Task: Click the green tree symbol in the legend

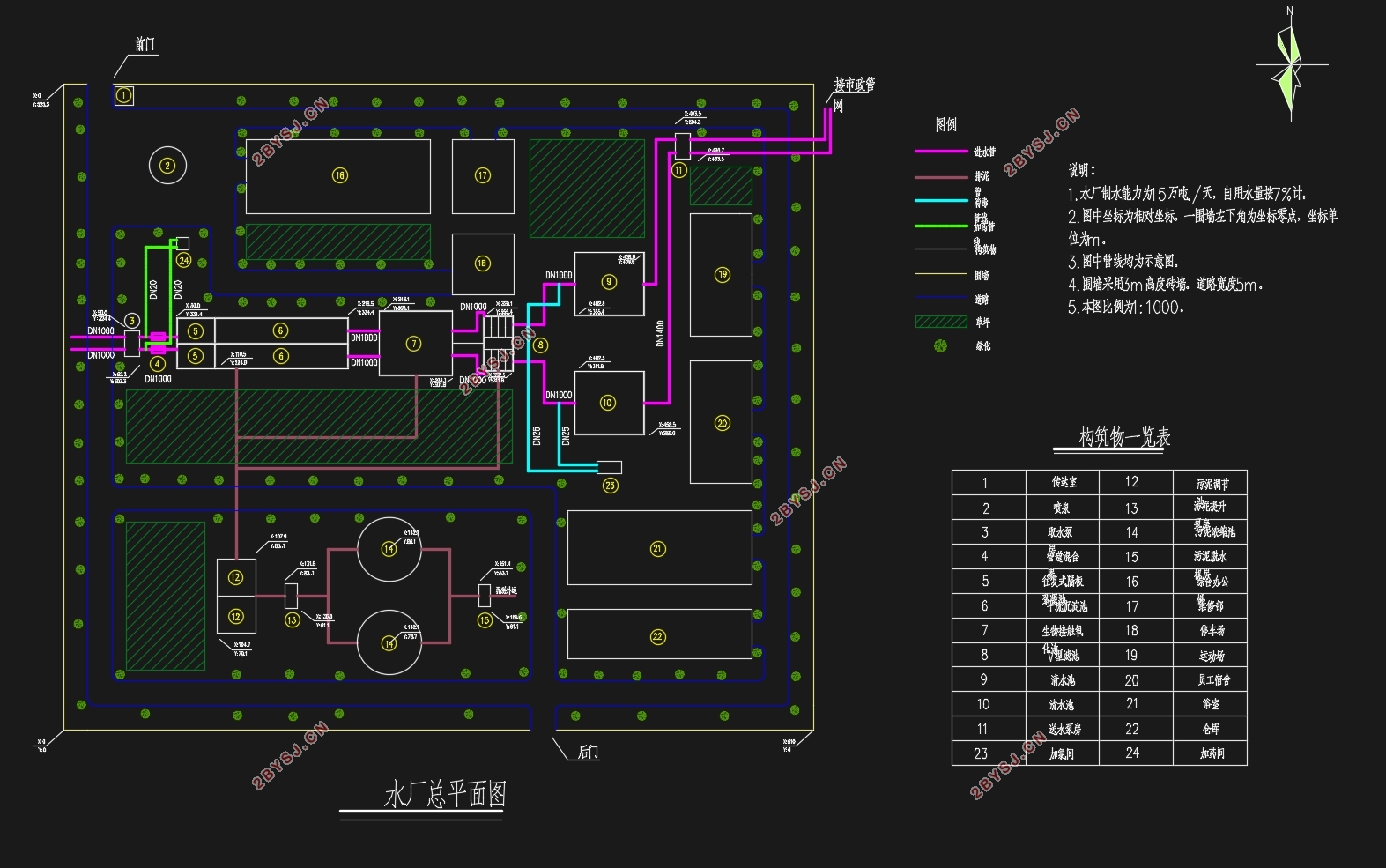Action: [x=940, y=345]
